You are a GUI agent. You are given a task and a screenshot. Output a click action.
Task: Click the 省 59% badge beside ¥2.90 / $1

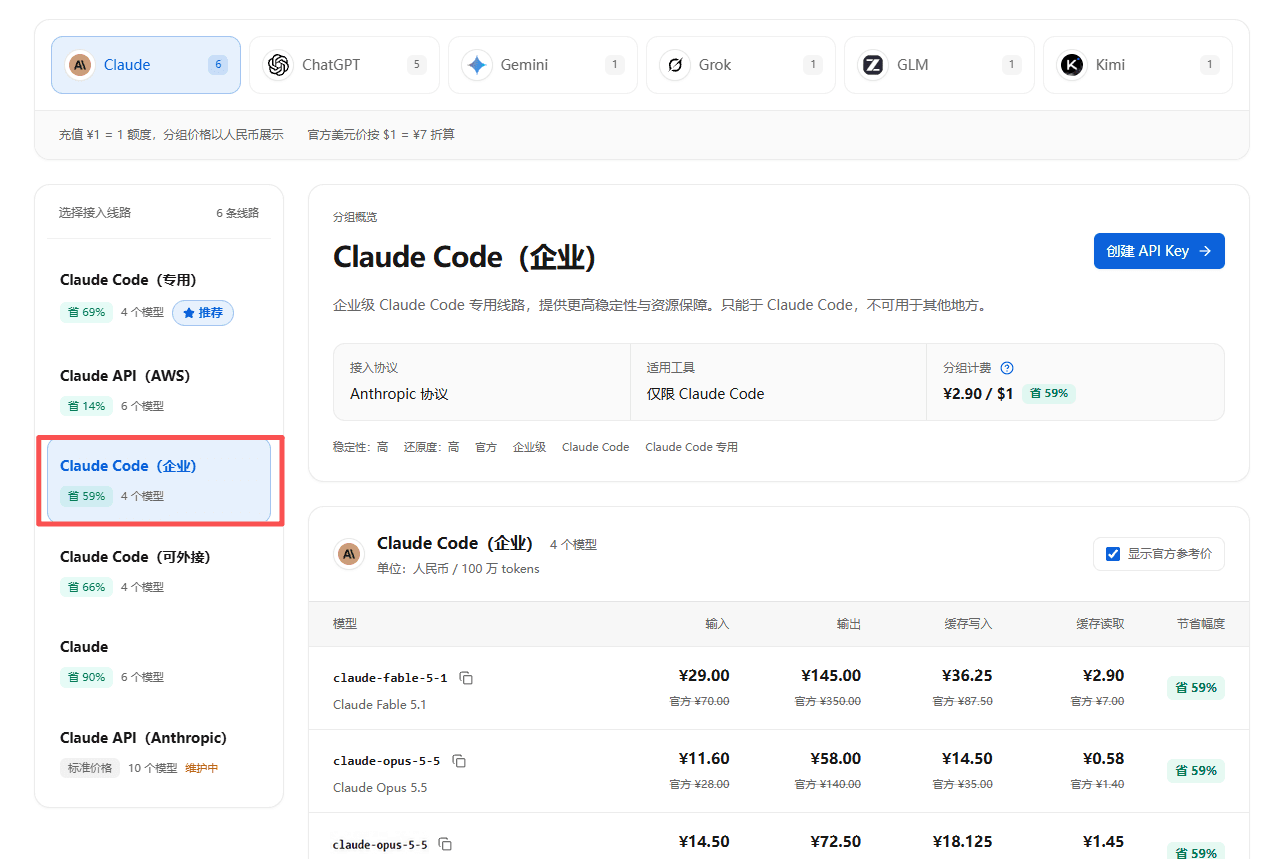click(1049, 394)
